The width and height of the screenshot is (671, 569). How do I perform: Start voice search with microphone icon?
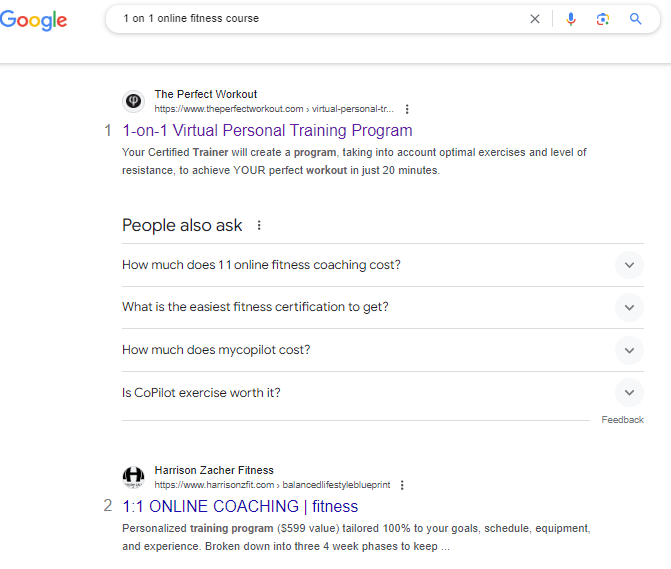coord(570,19)
